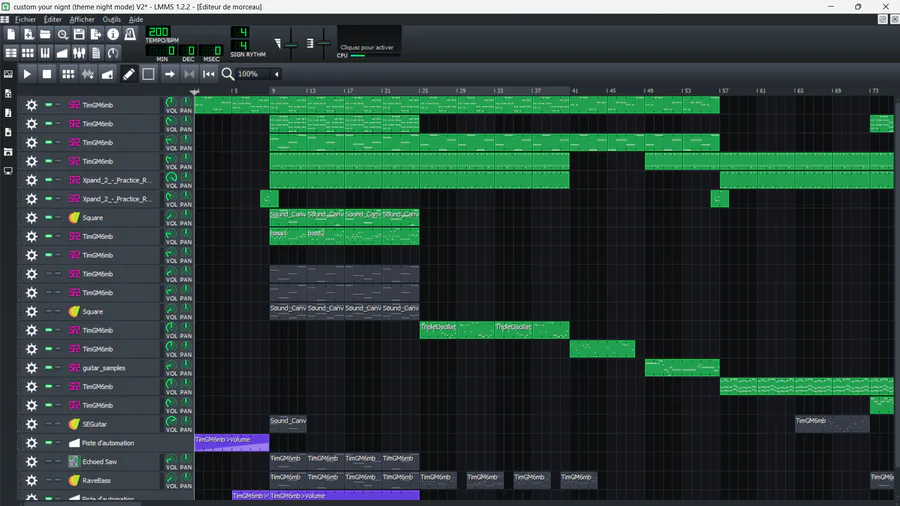Select the TimGM6mb>Volume automation clip
900x506 pixels.
232,443
